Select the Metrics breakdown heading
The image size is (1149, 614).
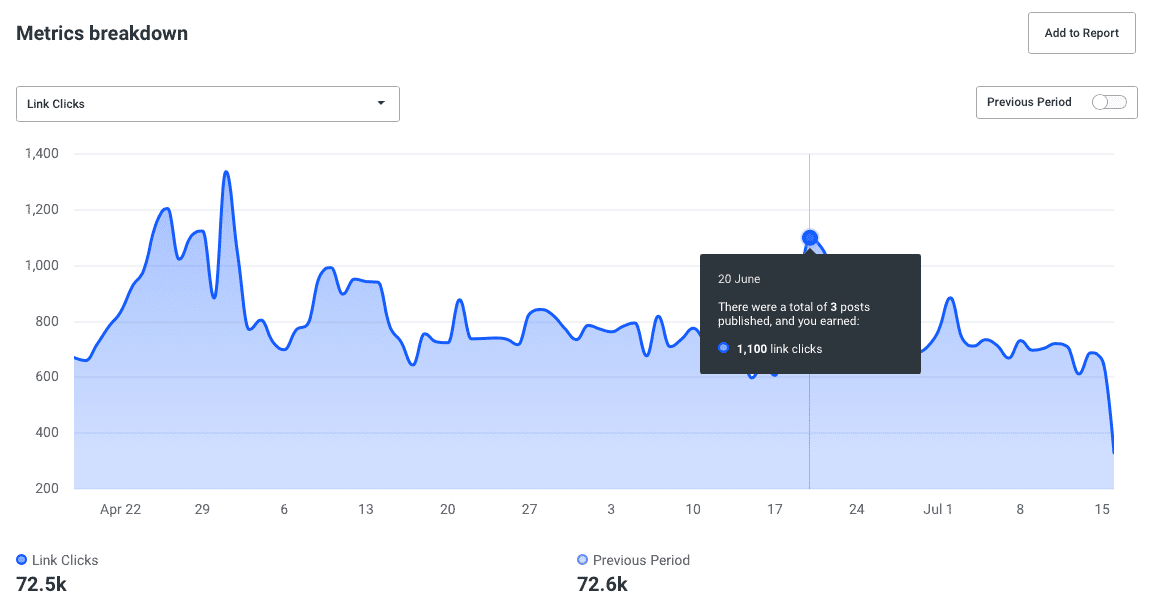coord(101,33)
